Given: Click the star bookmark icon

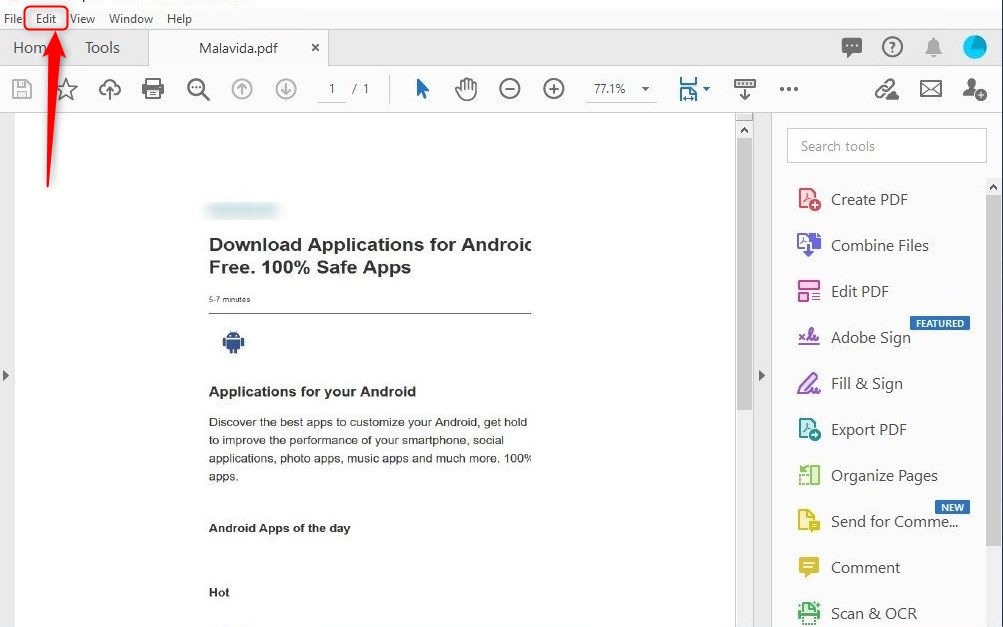Looking at the screenshot, I should click(x=66, y=89).
